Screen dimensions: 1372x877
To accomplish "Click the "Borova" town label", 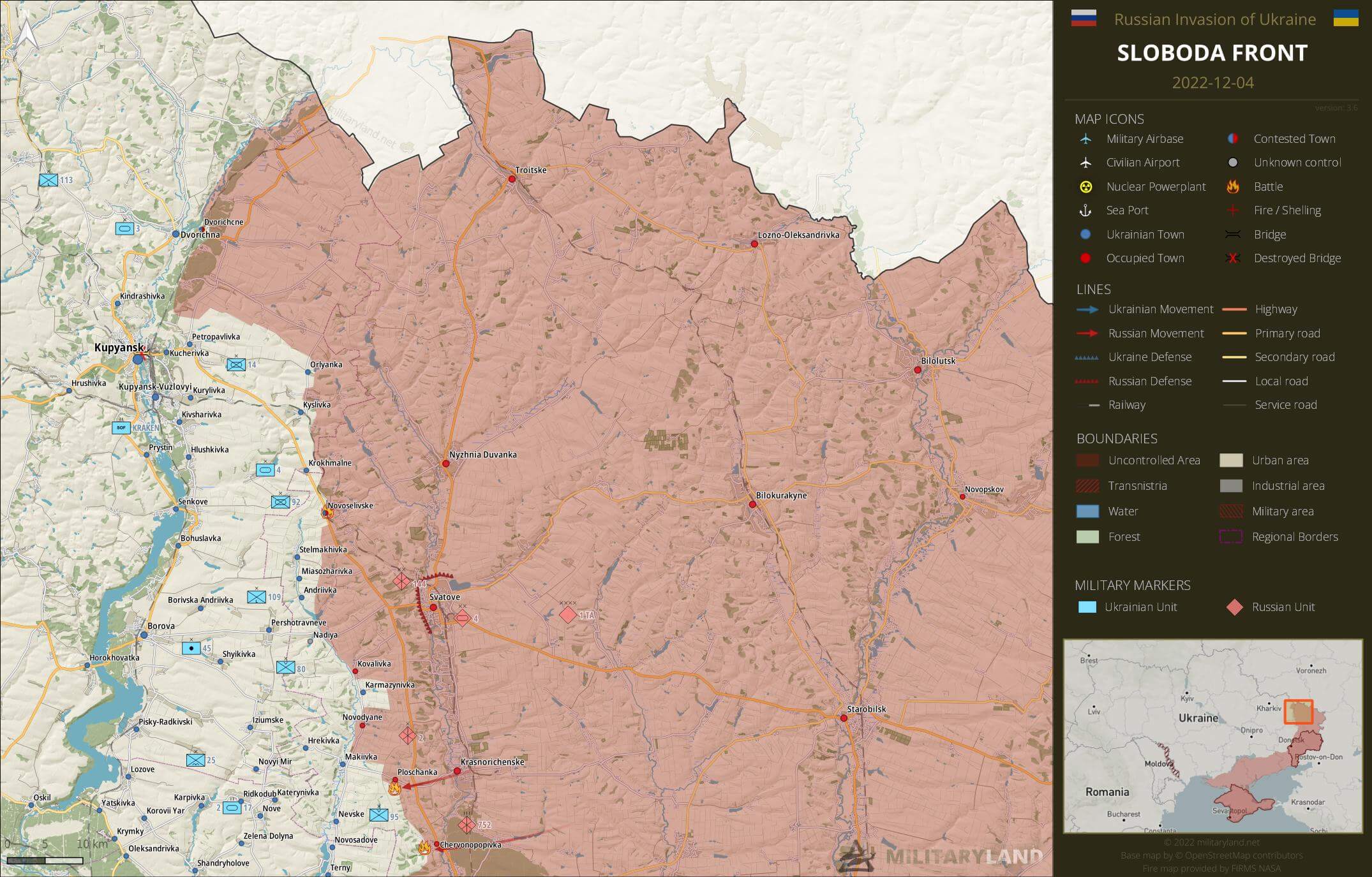I will pyautogui.click(x=161, y=626).
